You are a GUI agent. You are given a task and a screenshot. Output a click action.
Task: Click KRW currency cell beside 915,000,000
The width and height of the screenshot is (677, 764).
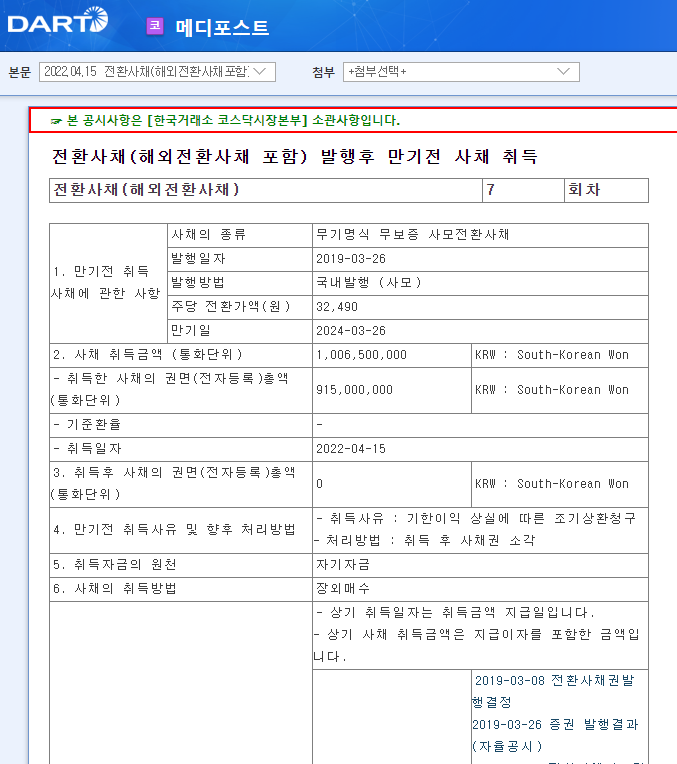pyautogui.click(x=560, y=390)
